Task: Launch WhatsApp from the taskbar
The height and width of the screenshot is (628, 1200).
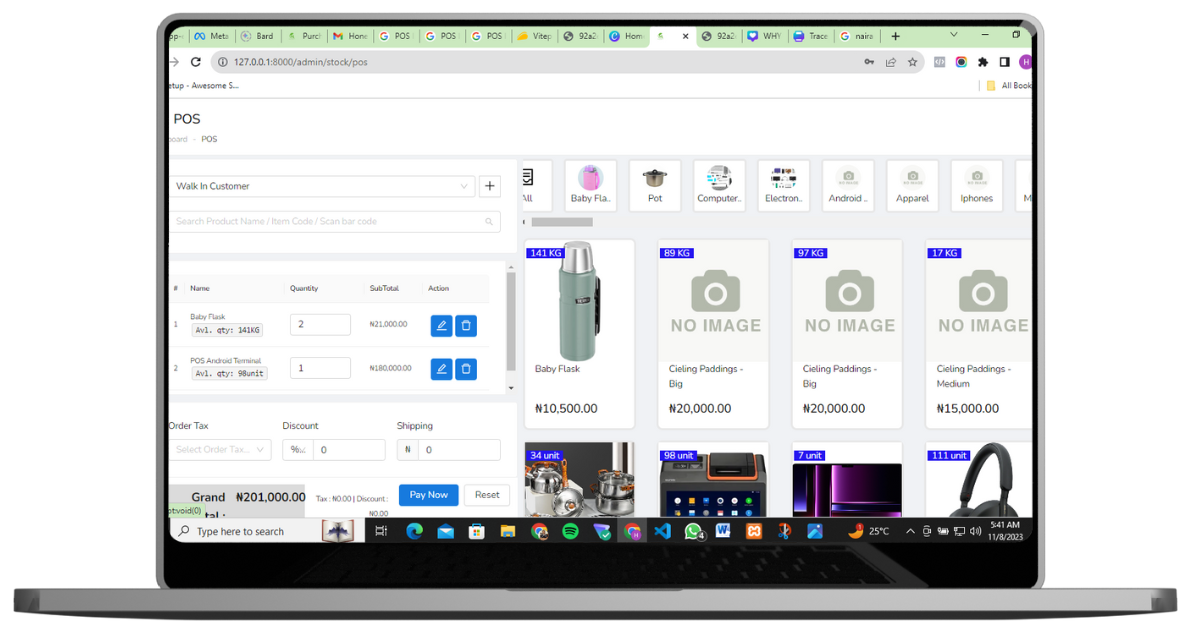Action: click(x=693, y=531)
